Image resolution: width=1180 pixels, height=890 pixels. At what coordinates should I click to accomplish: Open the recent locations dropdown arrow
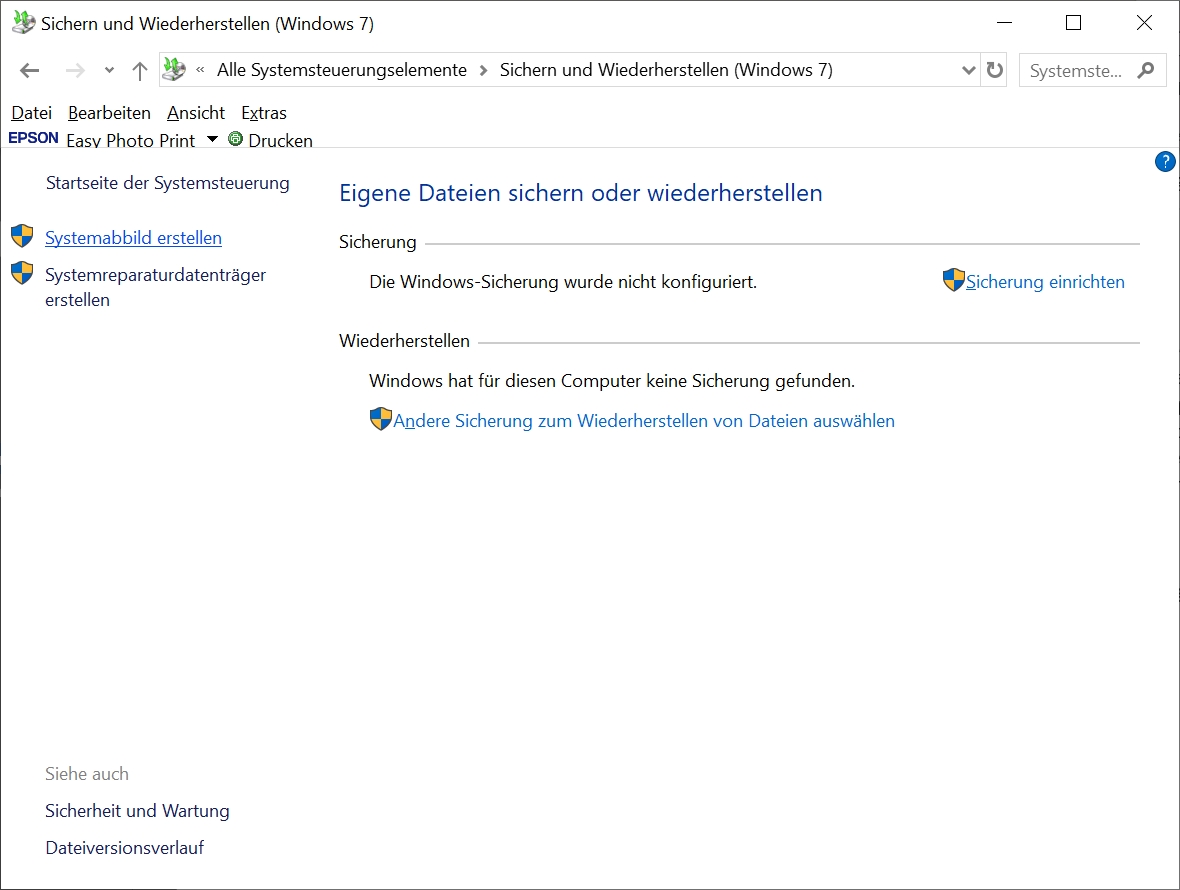pyautogui.click(x=109, y=71)
